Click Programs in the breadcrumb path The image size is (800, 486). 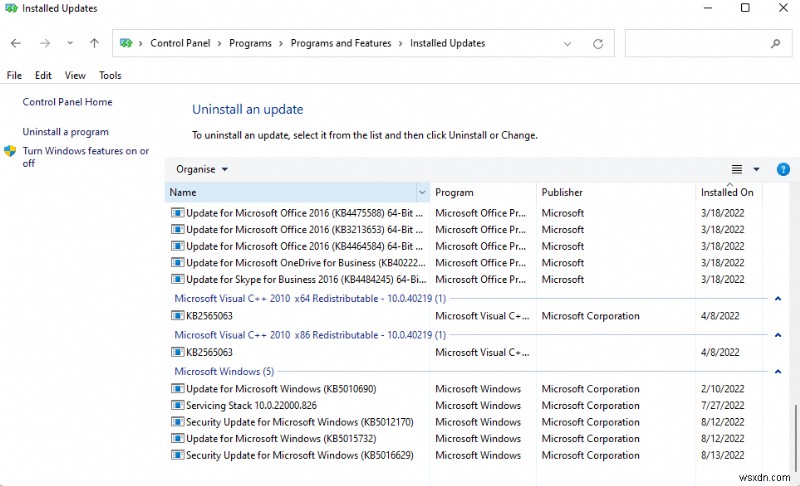point(251,43)
